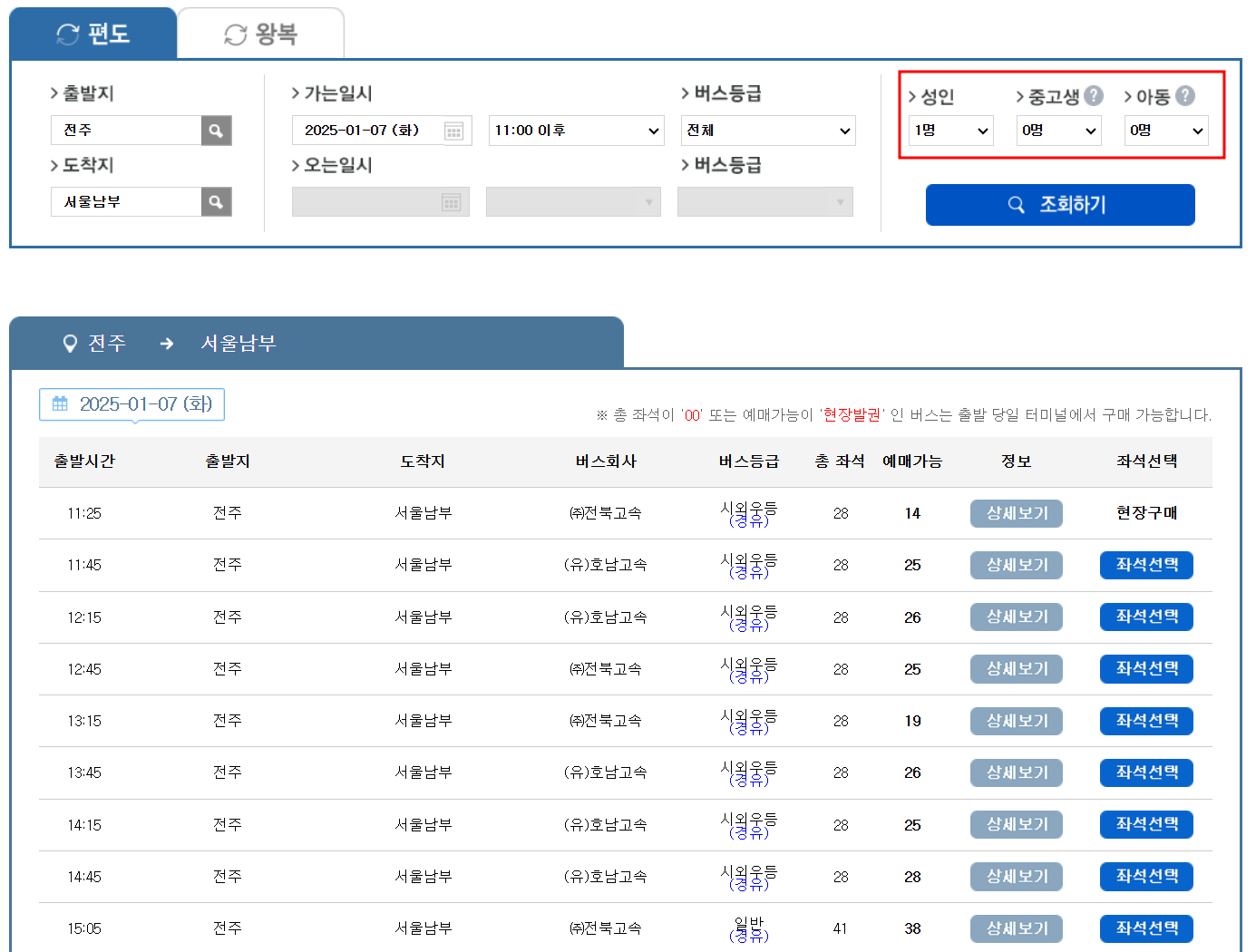Viewport: 1256px width, 952px height.
Task: Click the 현장구매 text in the 11:25 row
Action: coord(1146,513)
